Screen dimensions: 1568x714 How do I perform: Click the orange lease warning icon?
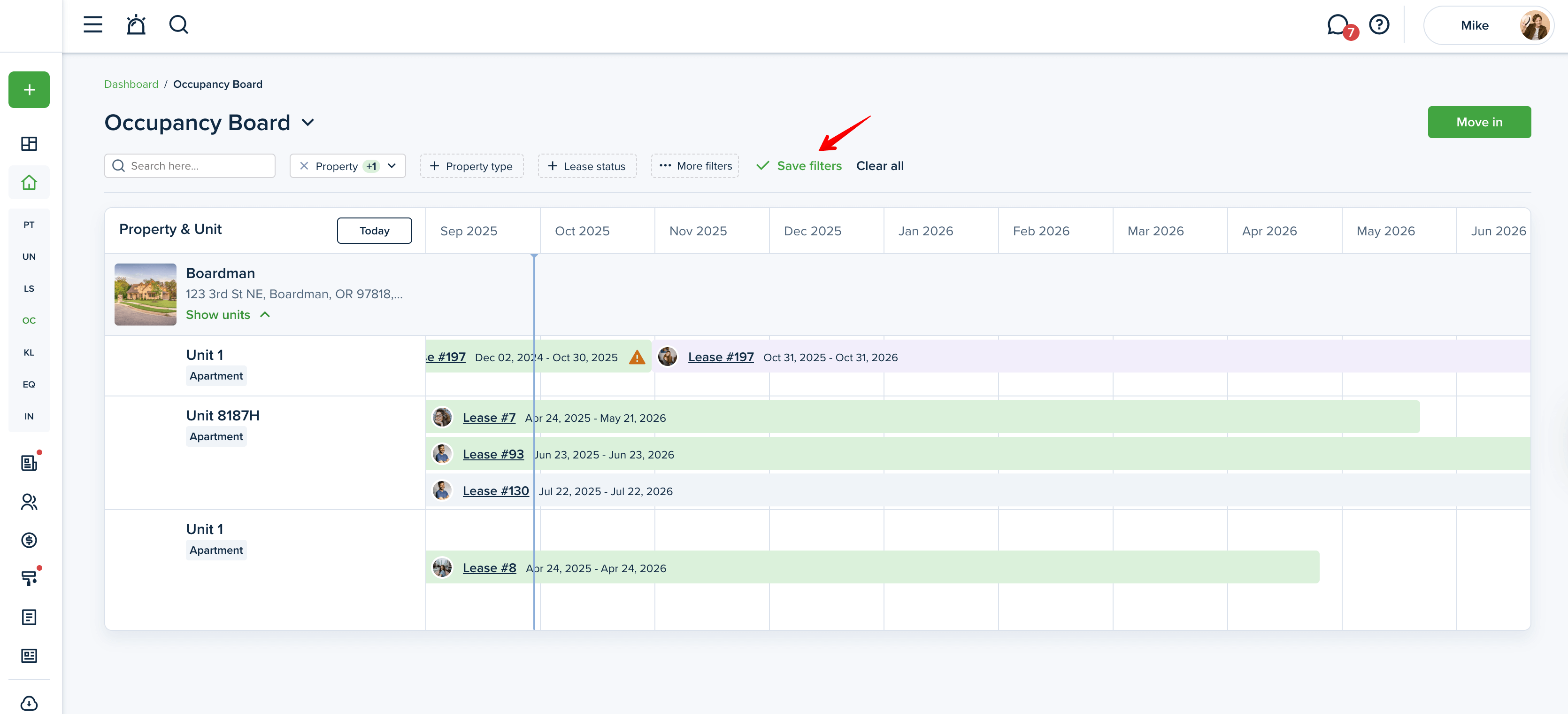tap(637, 357)
